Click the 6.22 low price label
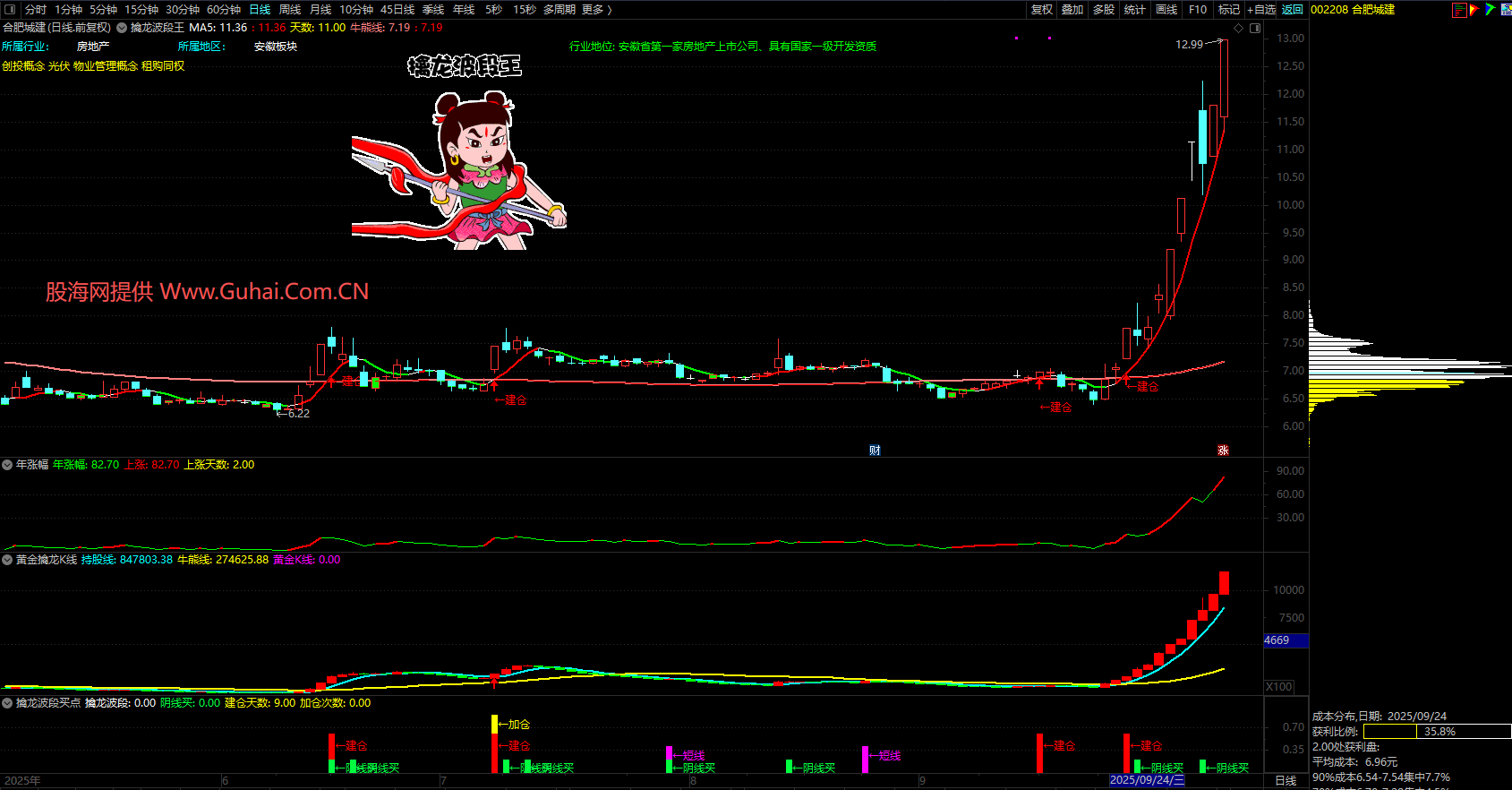Image resolution: width=1512 pixels, height=790 pixels. pos(298,414)
